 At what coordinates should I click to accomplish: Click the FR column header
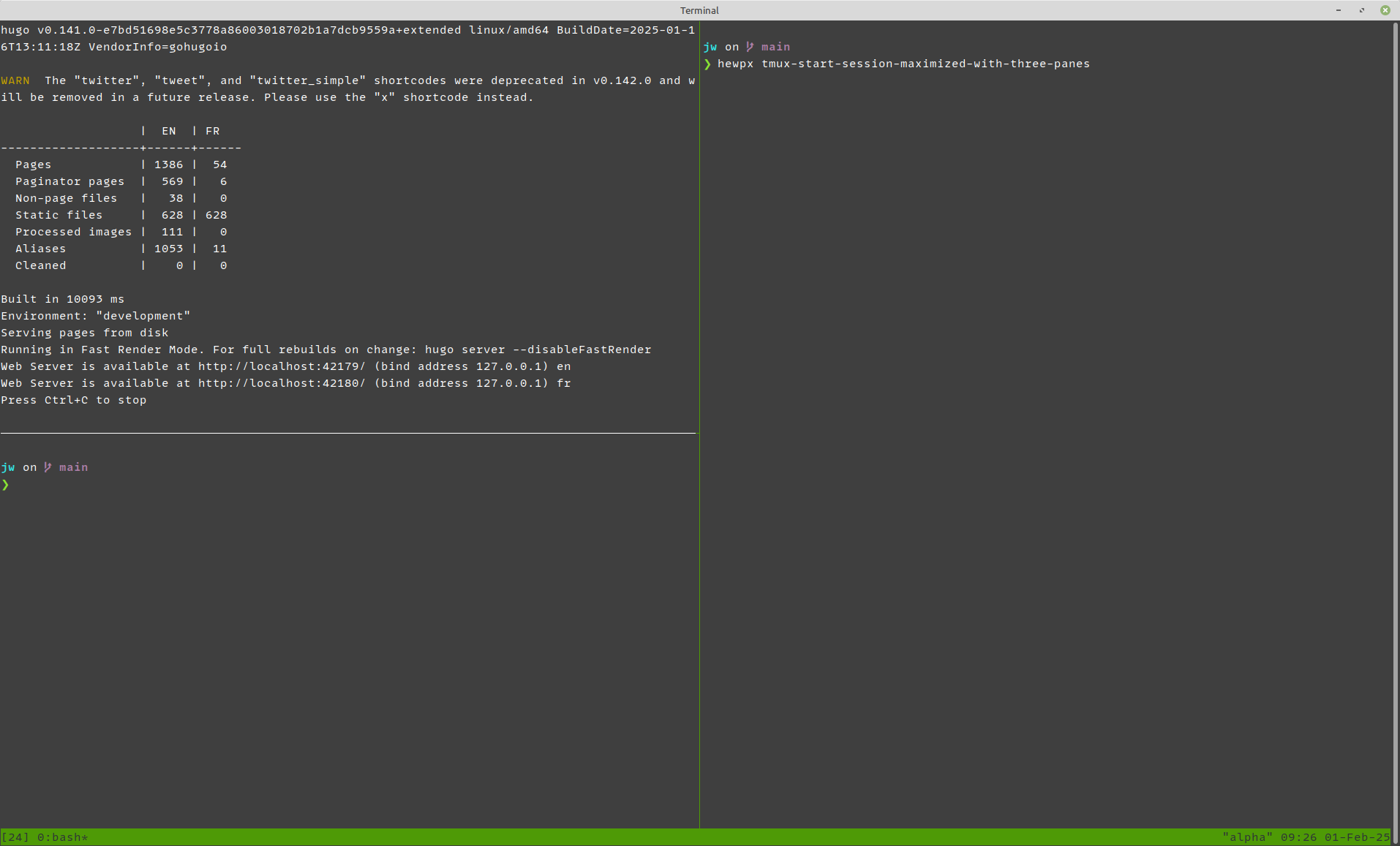point(213,131)
